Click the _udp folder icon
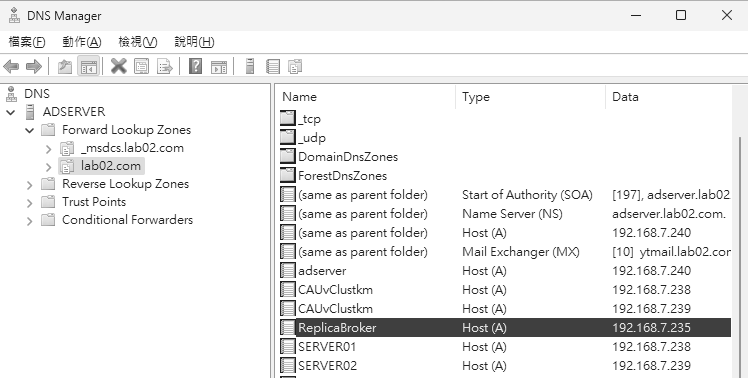The width and height of the screenshot is (748, 378). 288,137
